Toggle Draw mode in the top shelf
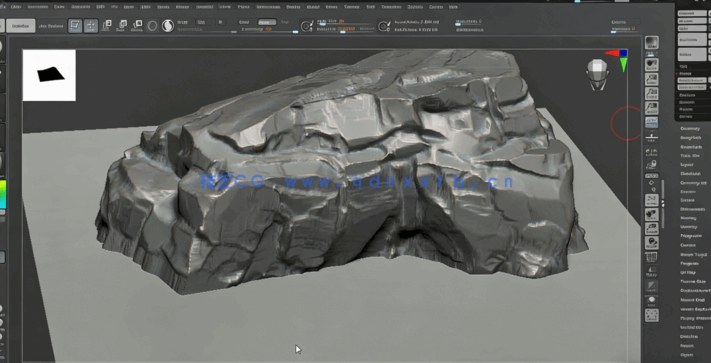The image size is (711, 363). tap(91, 26)
